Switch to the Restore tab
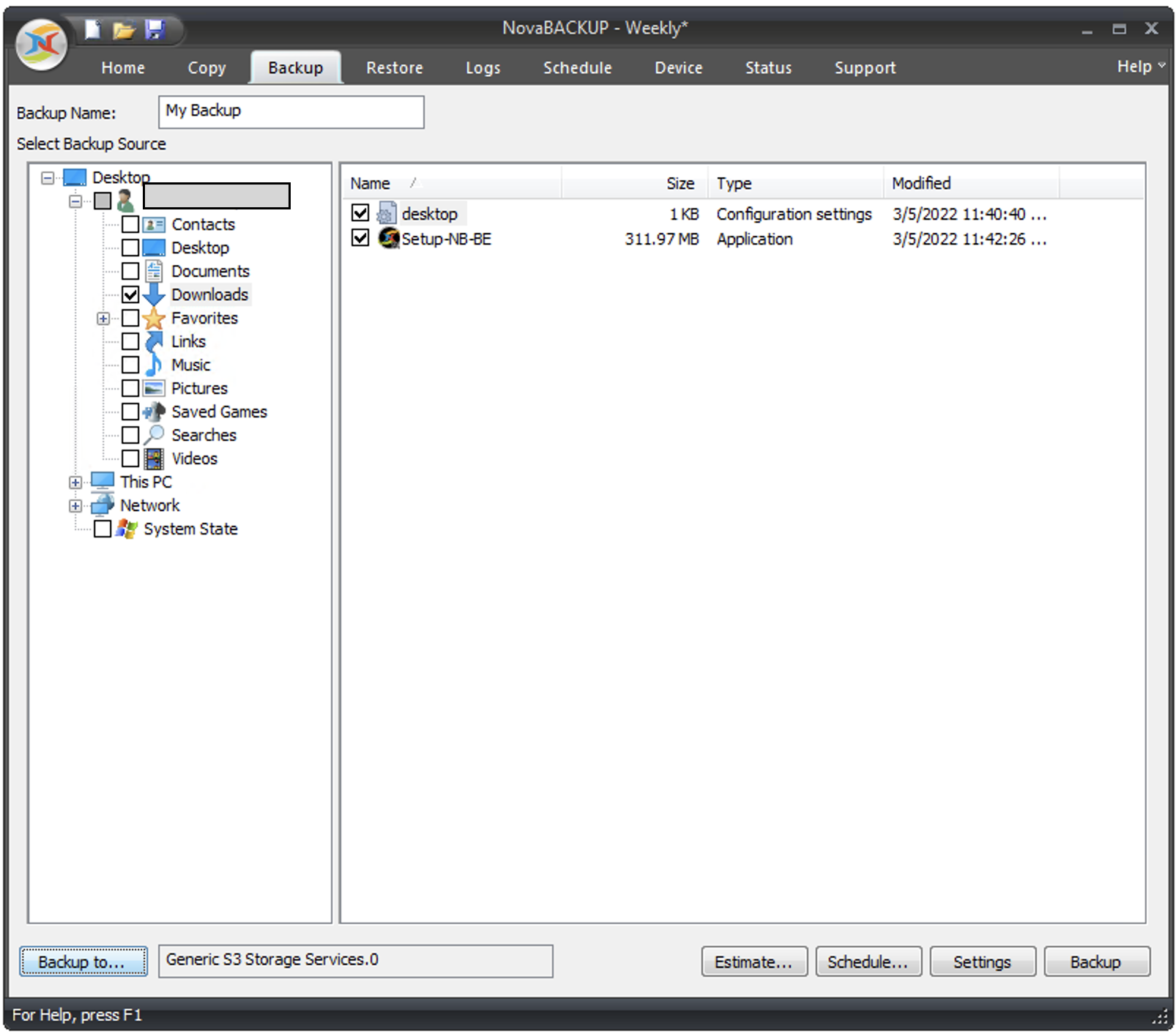Image resolution: width=1176 pixels, height=1034 pixels. point(395,67)
